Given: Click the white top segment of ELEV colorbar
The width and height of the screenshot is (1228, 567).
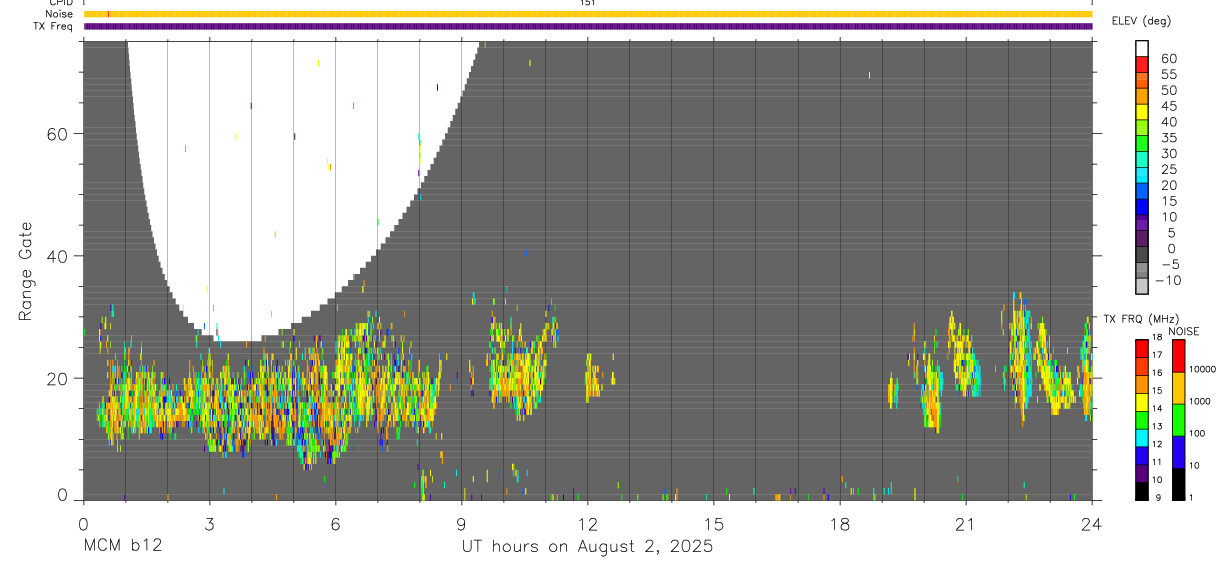Looking at the screenshot, I should click(1142, 48).
